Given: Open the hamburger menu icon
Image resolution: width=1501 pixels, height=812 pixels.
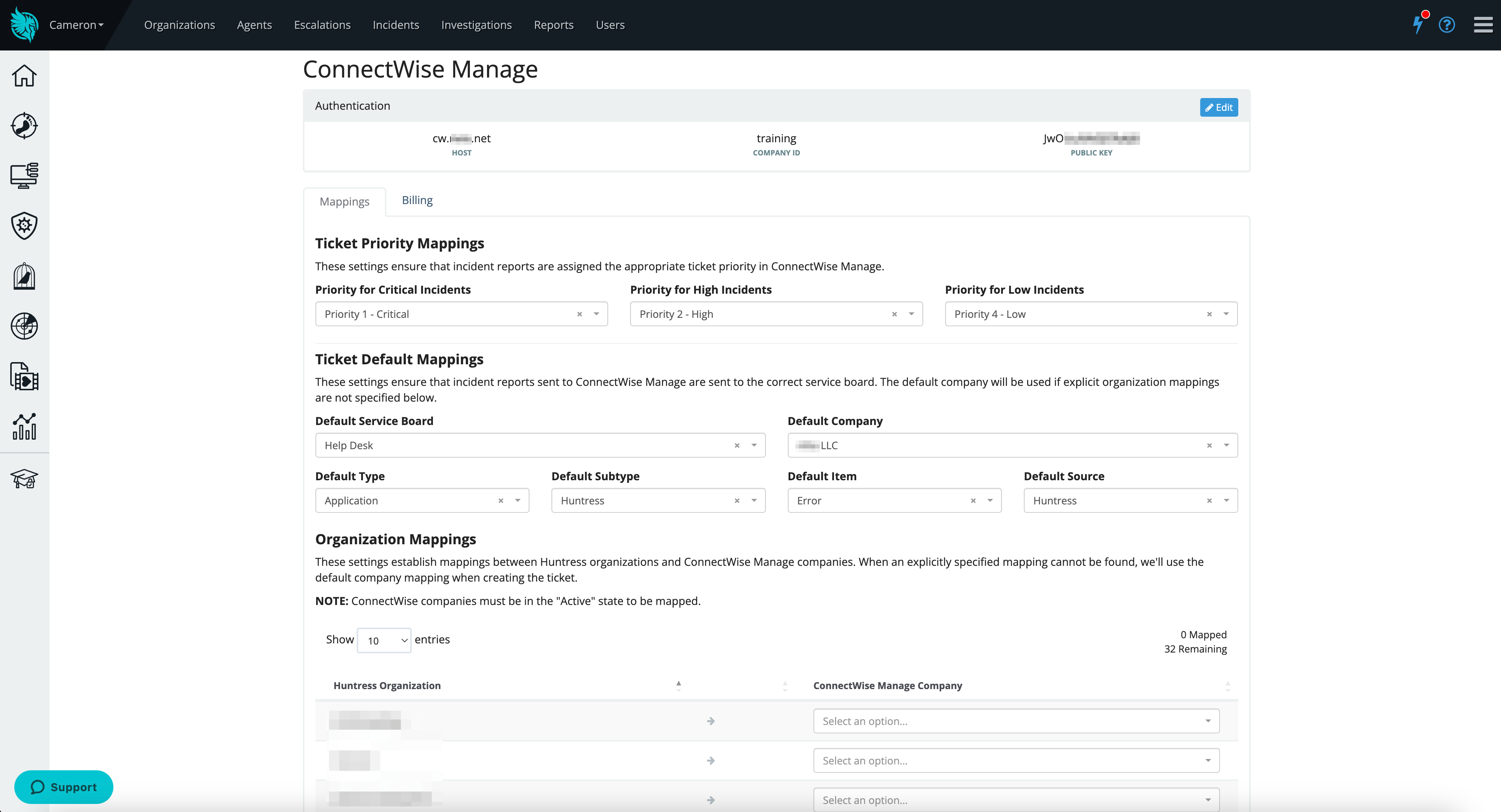Looking at the screenshot, I should [1483, 25].
